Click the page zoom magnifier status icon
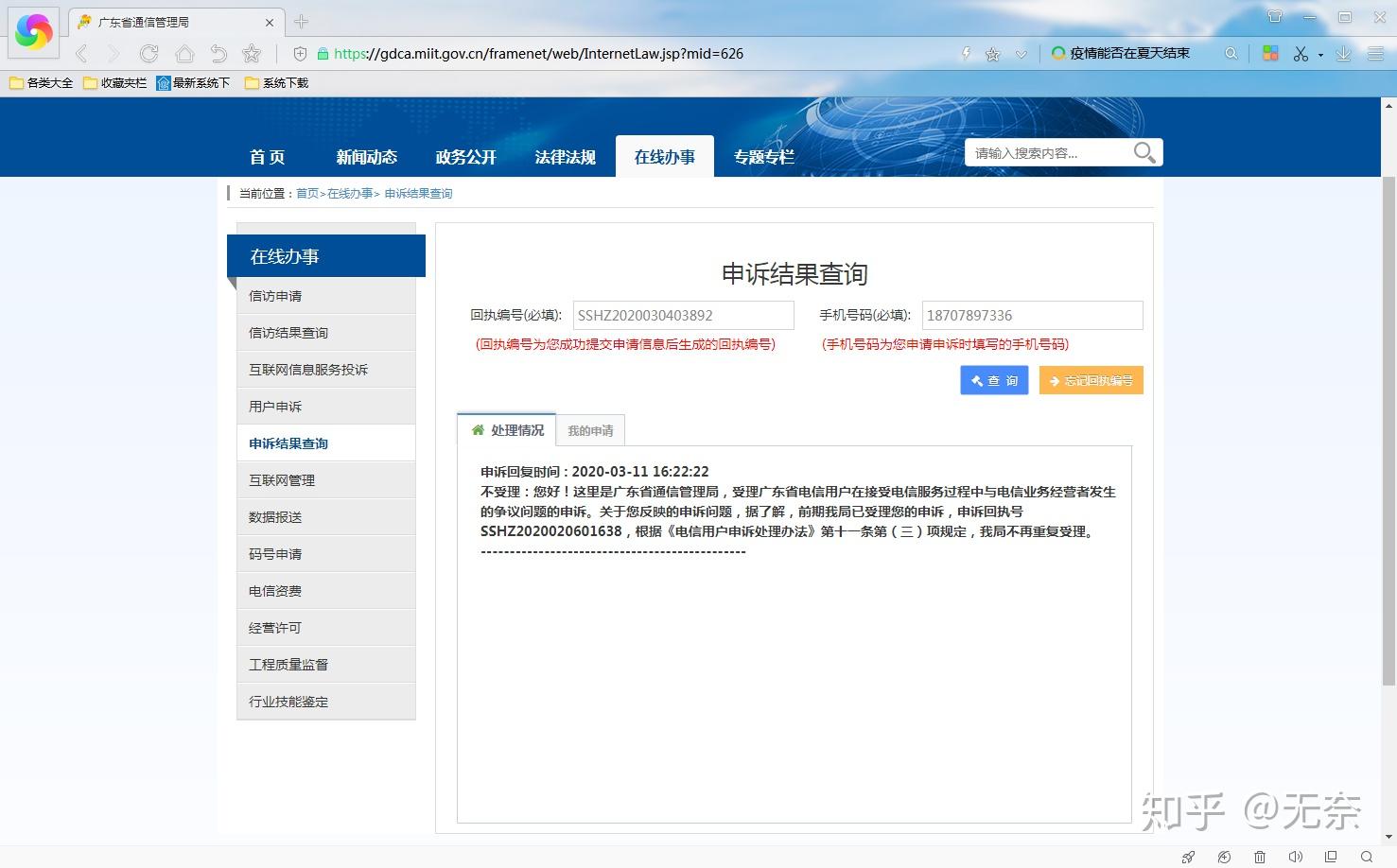1397x868 pixels. pyautogui.click(x=1366, y=857)
